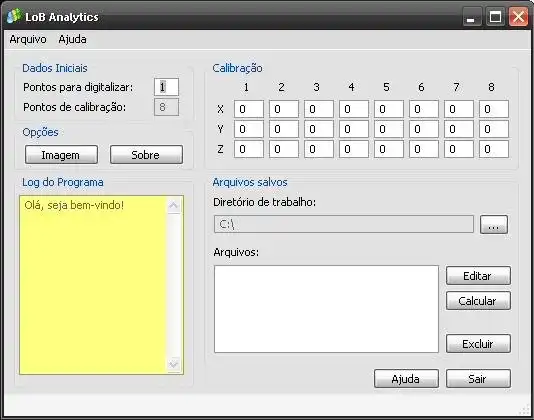Click inside the Arquivos list box
Screen dimensions: 534x420
(326, 309)
